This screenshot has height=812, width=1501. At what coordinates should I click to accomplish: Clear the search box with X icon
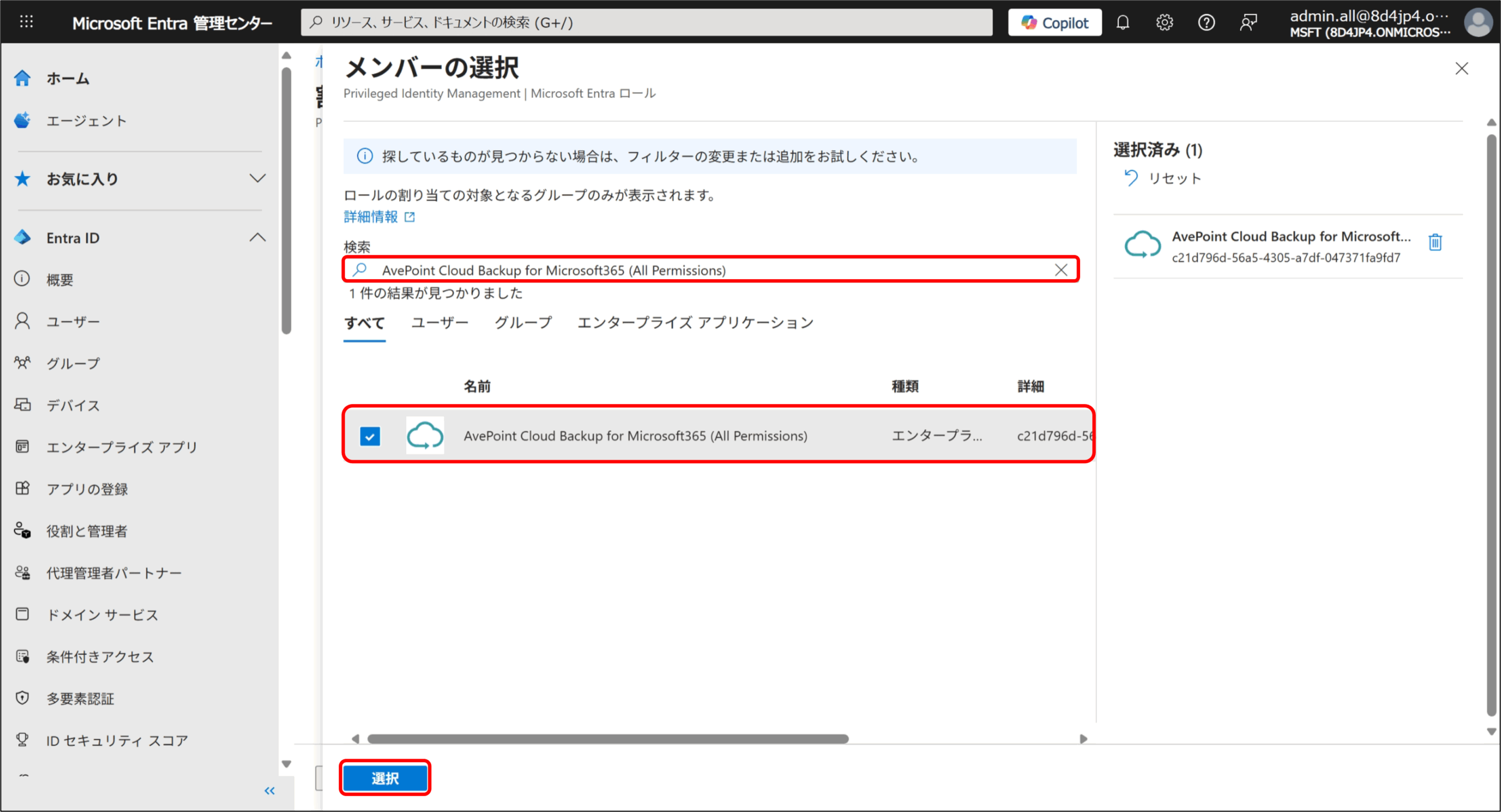pos(1061,270)
